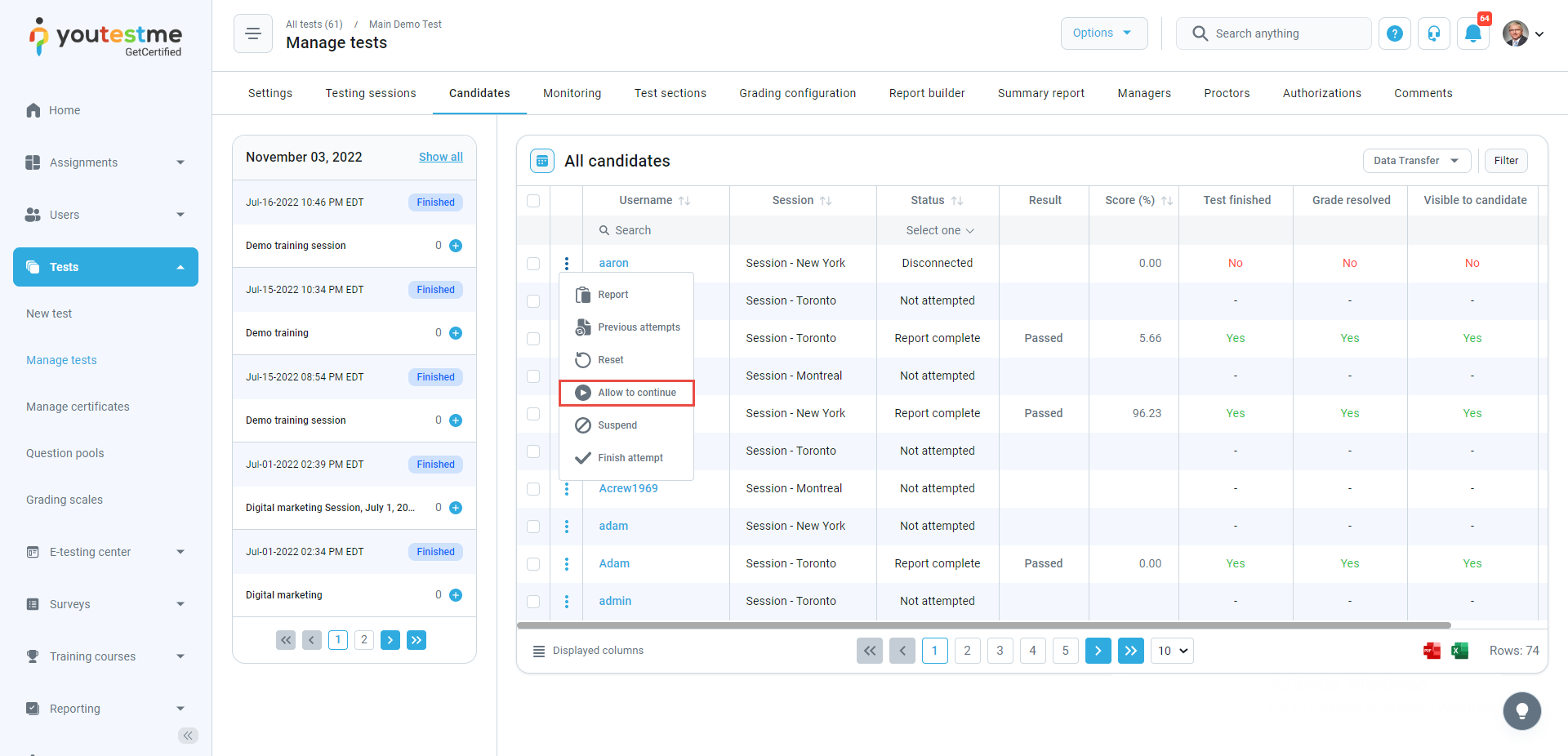
Task: Toggle the hamburger menu button
Action: 252,33
